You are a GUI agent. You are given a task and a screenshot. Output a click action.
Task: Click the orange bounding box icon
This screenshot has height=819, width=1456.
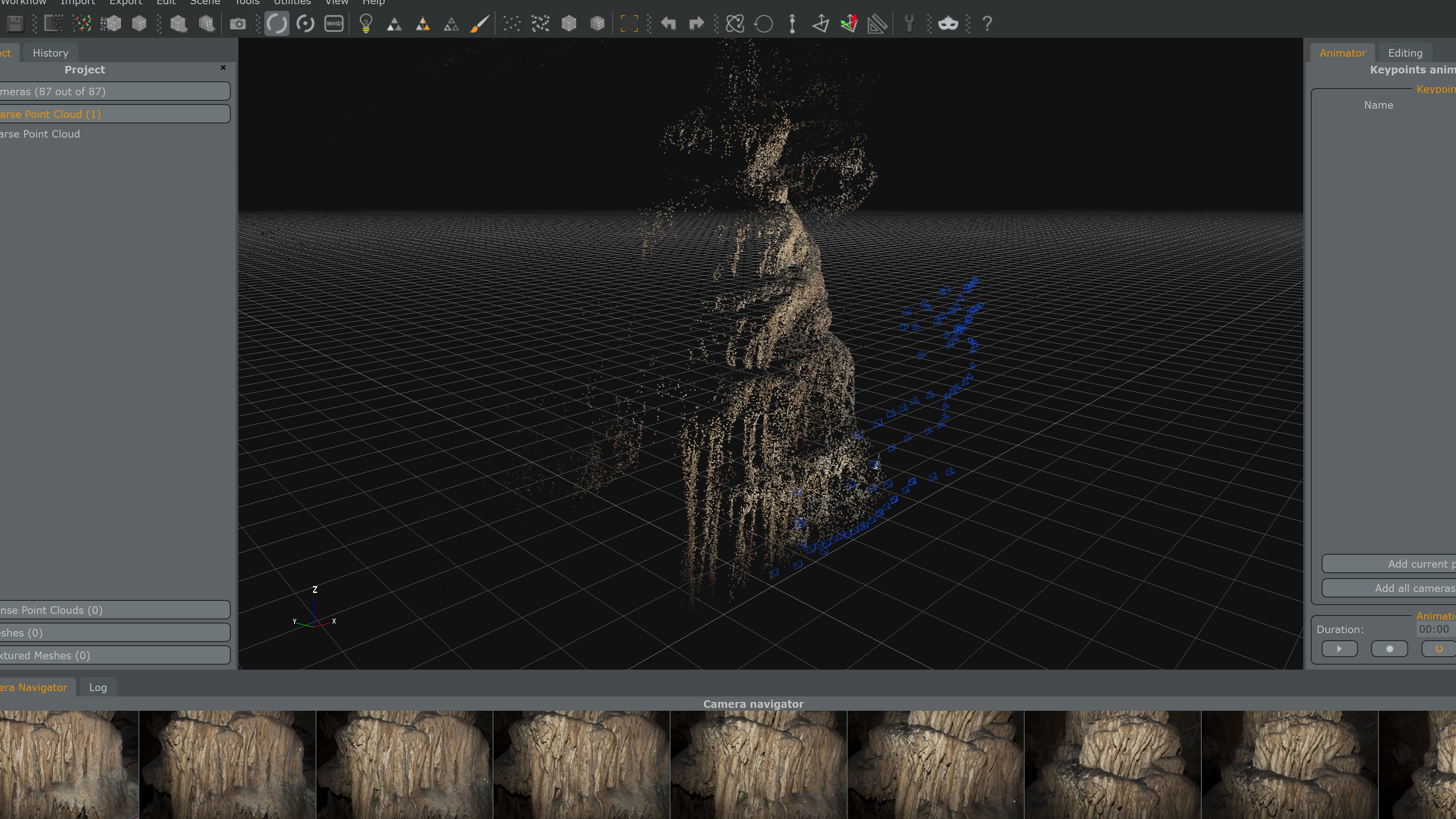629,24
